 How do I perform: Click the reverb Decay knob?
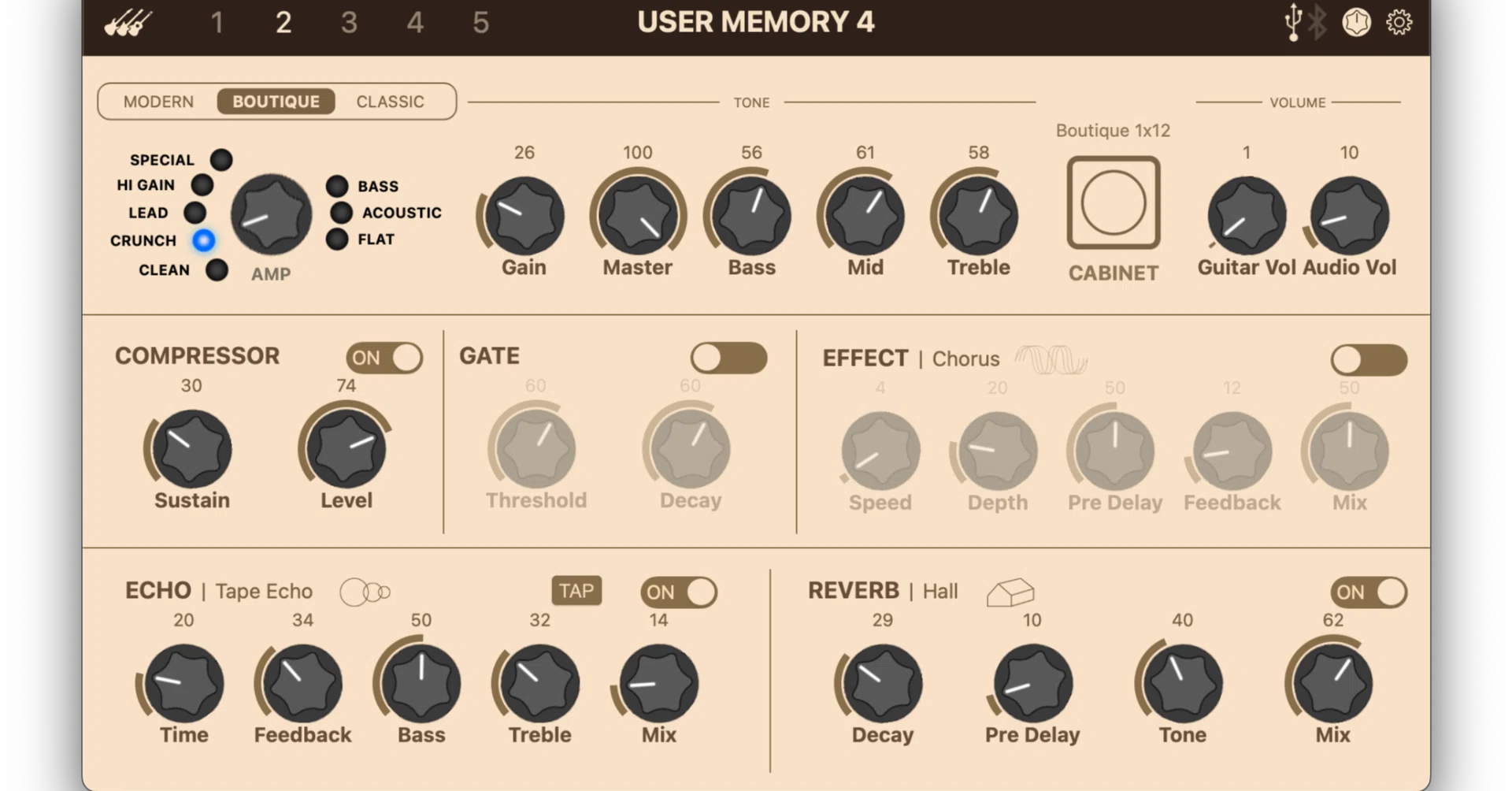pyautogui.click(x=882, y=683)
